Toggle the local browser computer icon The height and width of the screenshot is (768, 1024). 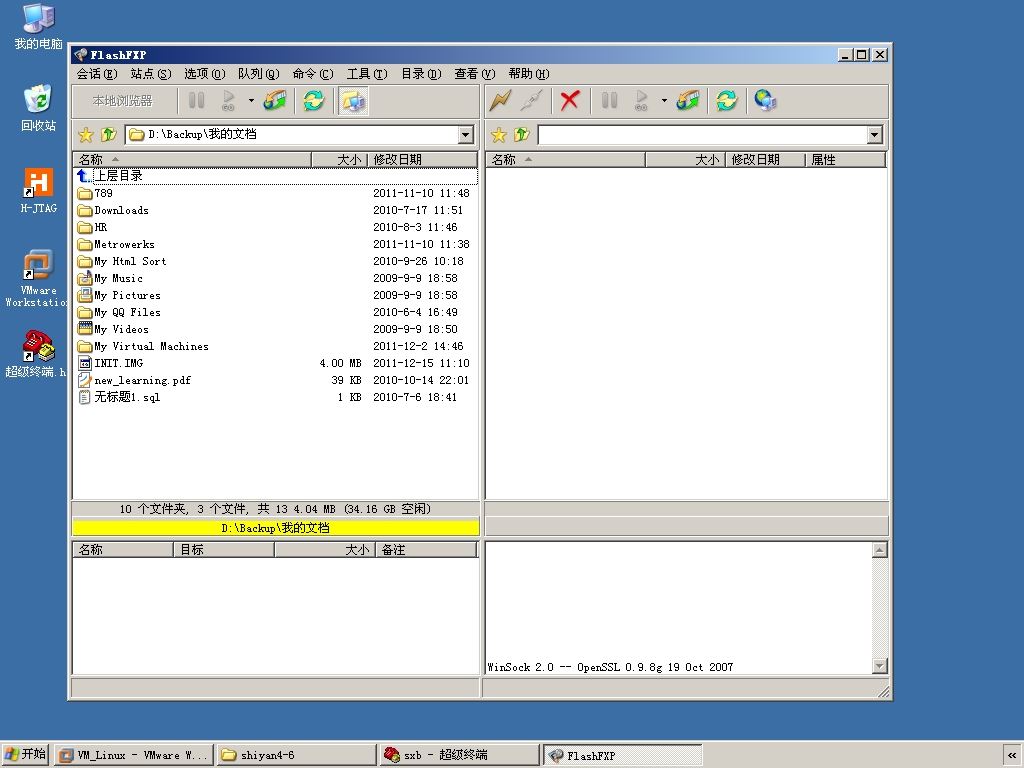(353, 101)
